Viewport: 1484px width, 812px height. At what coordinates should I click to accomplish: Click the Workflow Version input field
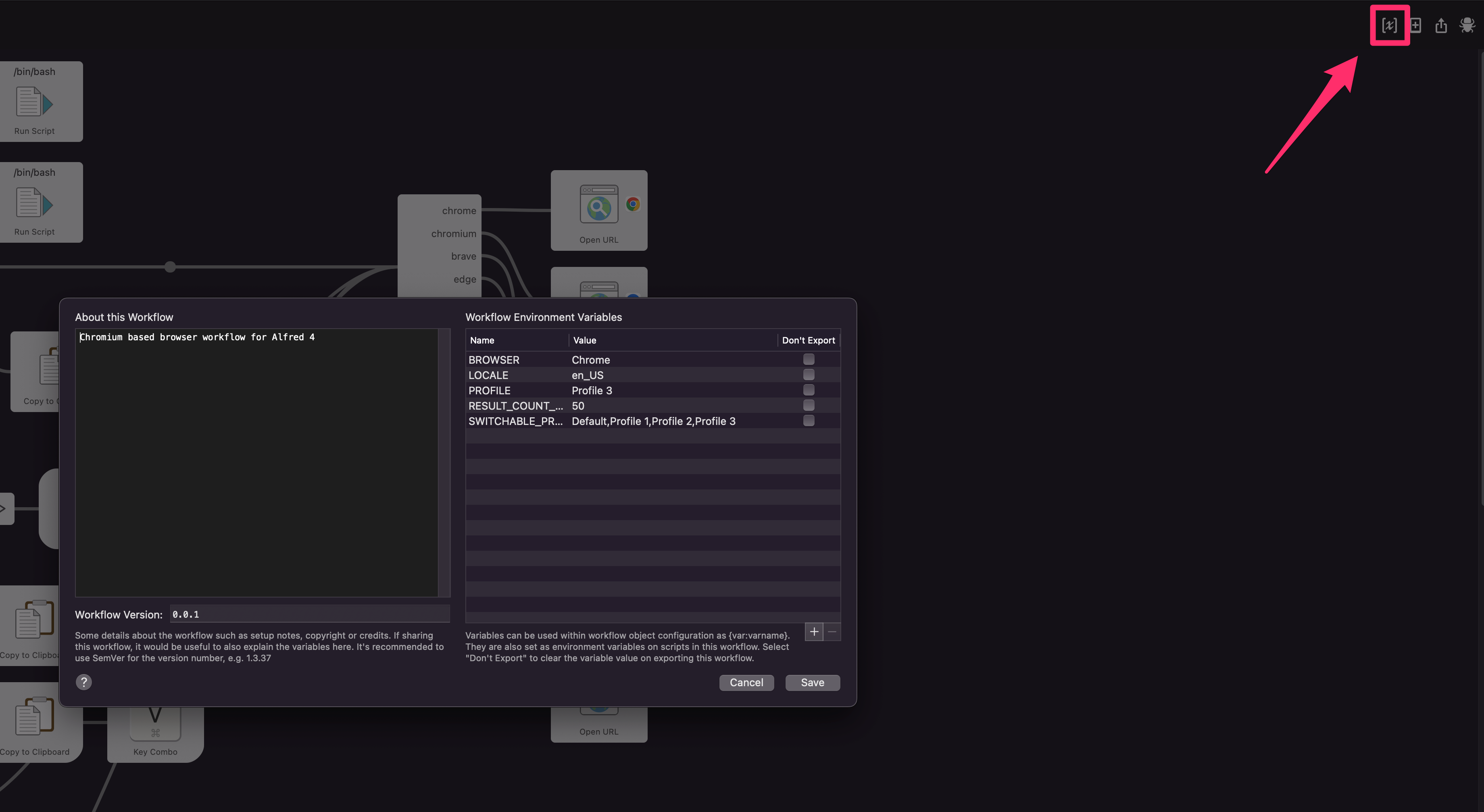(x=309, y=614)
